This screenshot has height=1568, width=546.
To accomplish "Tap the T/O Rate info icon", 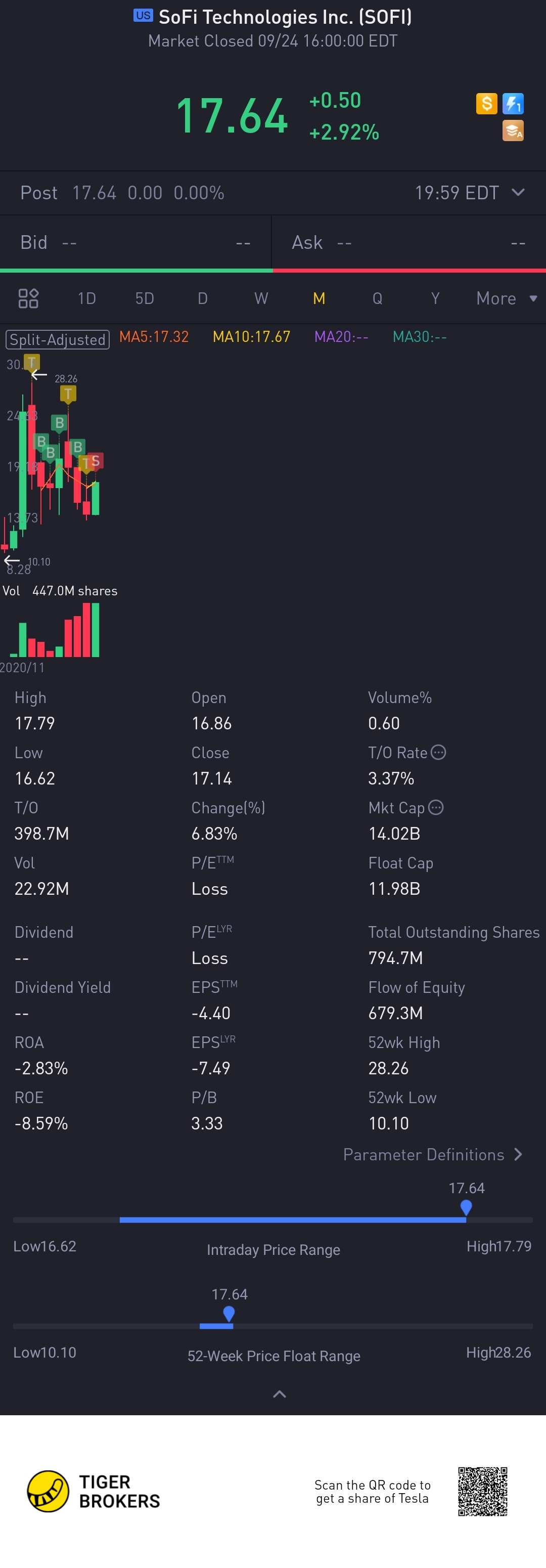I will [438, 752].
